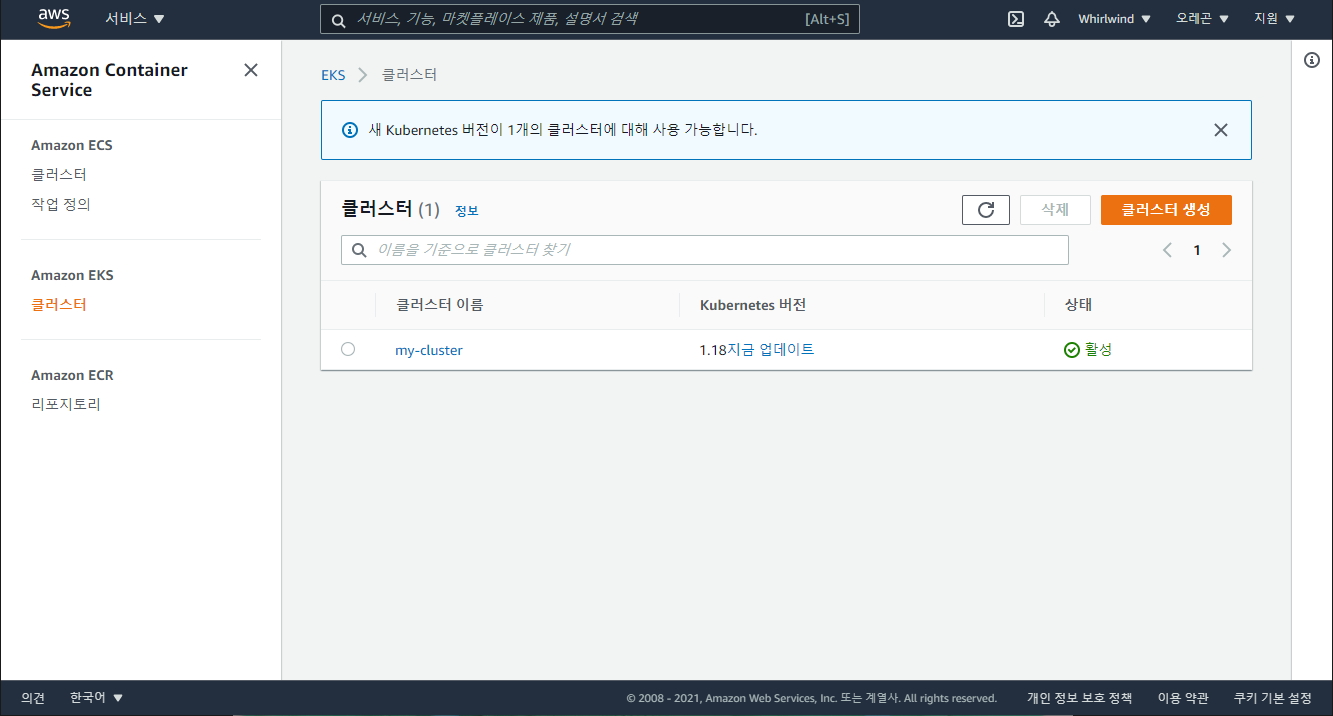Open ECR 리포지토리 in sidebar
Screen dimensions: 1333x716
click(x=66, y=405)
